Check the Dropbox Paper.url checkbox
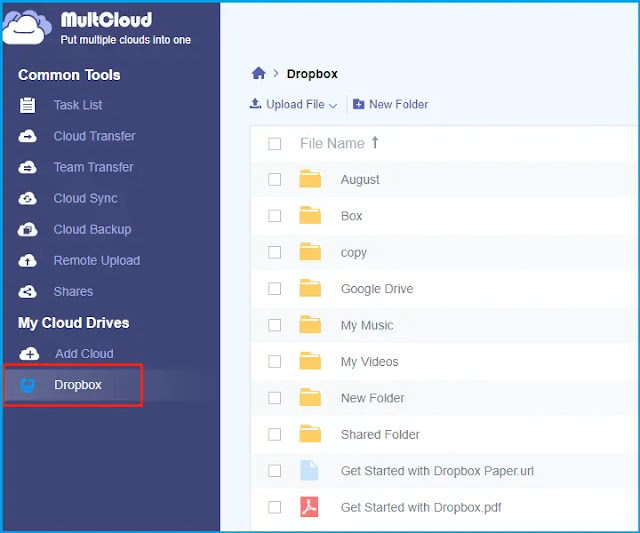Viewport: 640px width, 533px height. coord(274,471)
